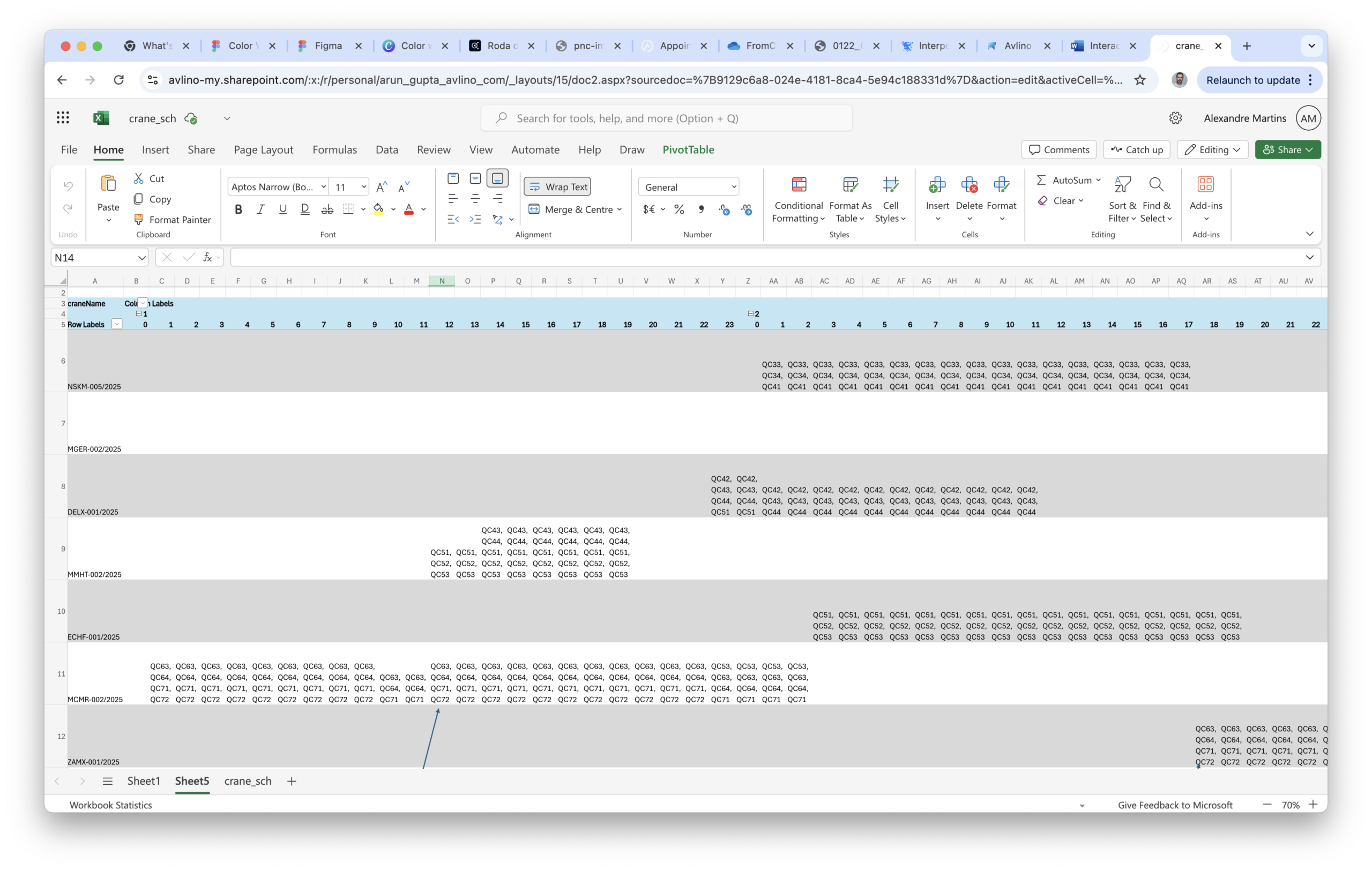Expand the Name Box dropdown
The height and width of the screenshot is (871, 1372).
(x=141, y=258)
